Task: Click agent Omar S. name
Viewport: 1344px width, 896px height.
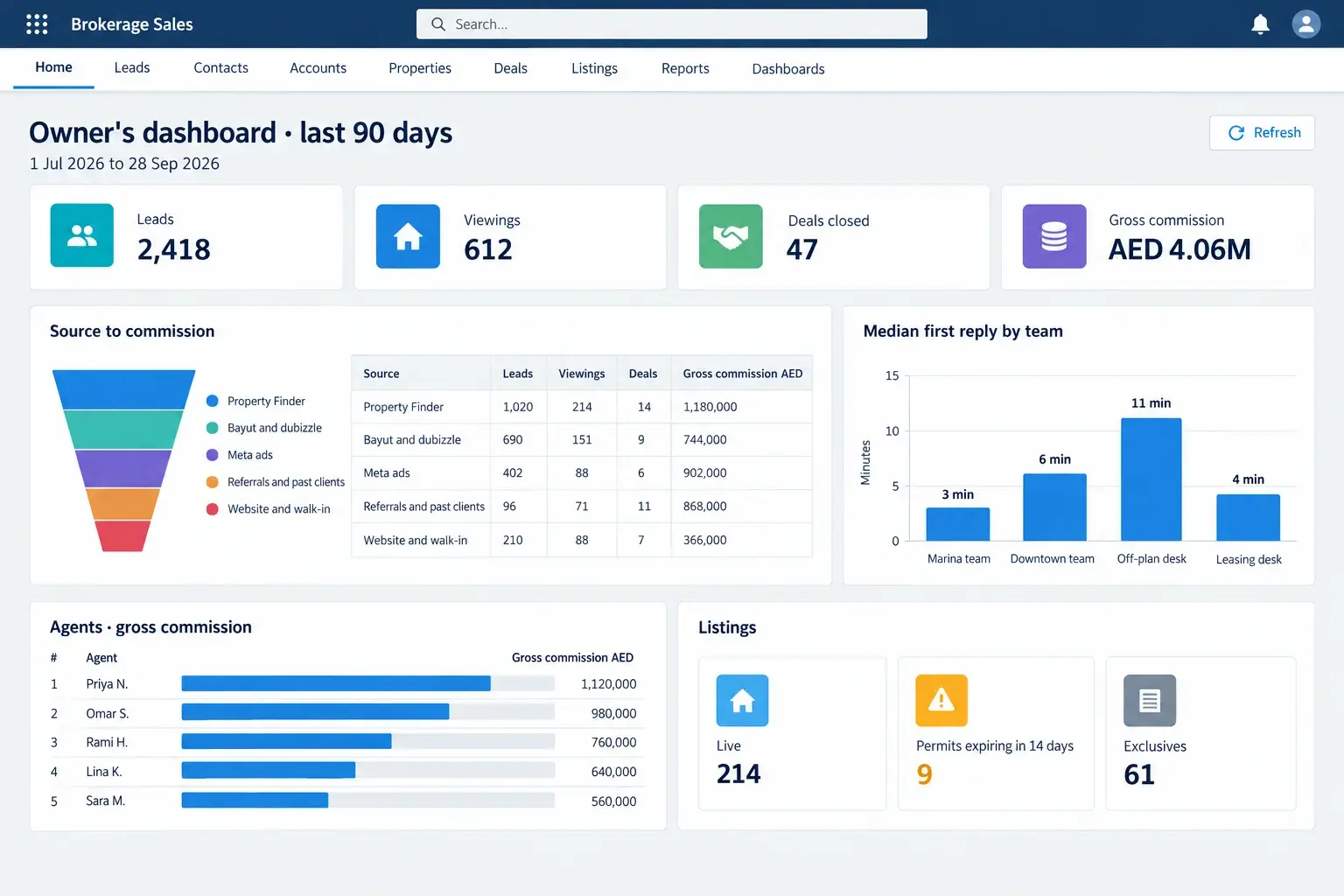Action: 108,713
